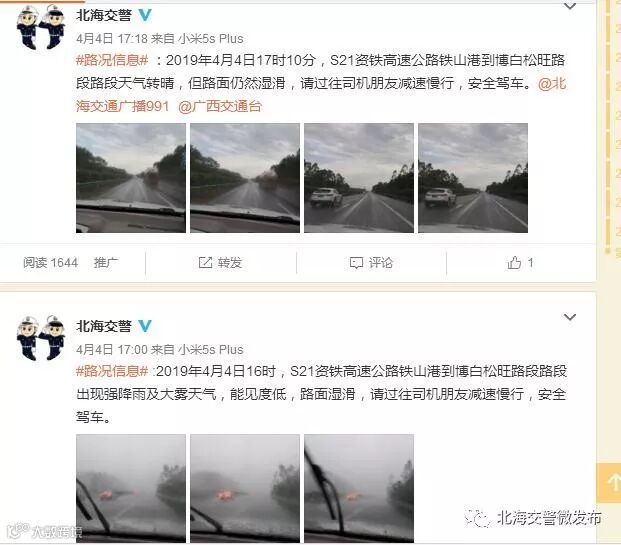Viewport: 621px width, 545px height.
Task: Open 评论 comments on the first post
Action: 371,262
